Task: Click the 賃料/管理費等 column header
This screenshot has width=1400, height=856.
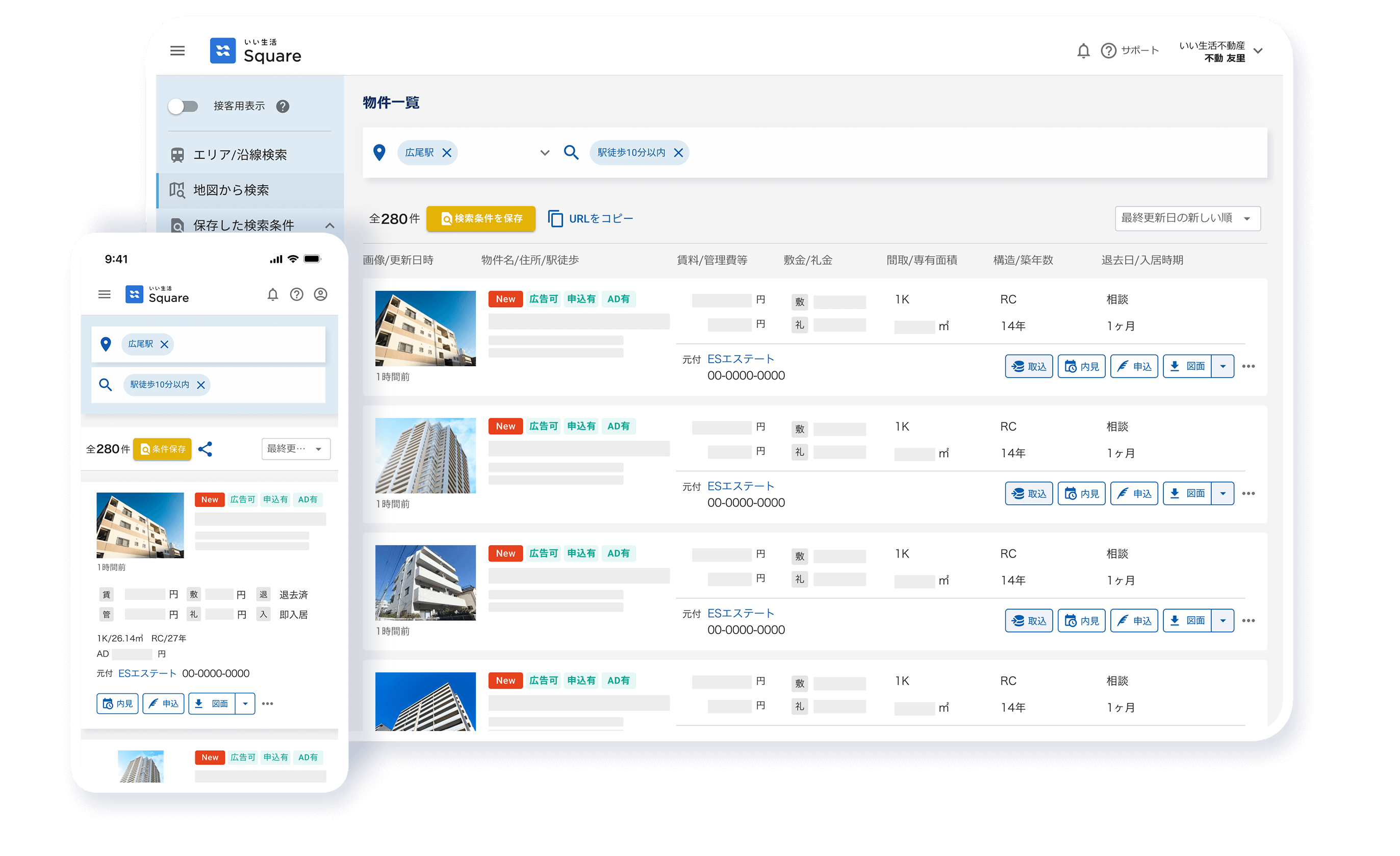Action: [x=712, y=260]
